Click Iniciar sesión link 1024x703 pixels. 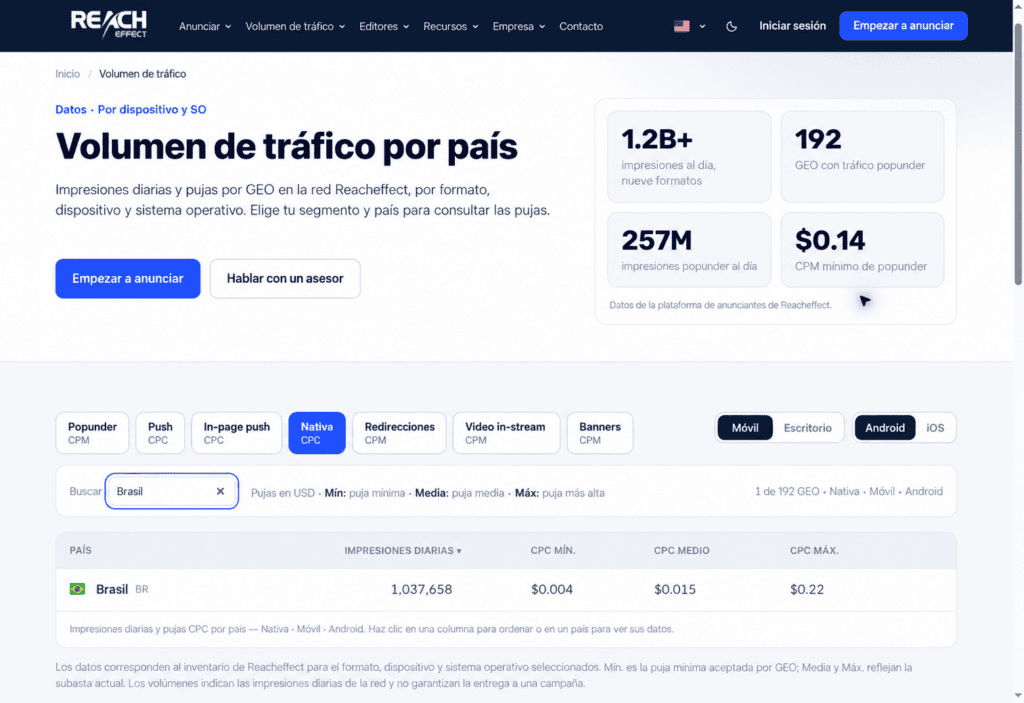(x=792, y=26)
